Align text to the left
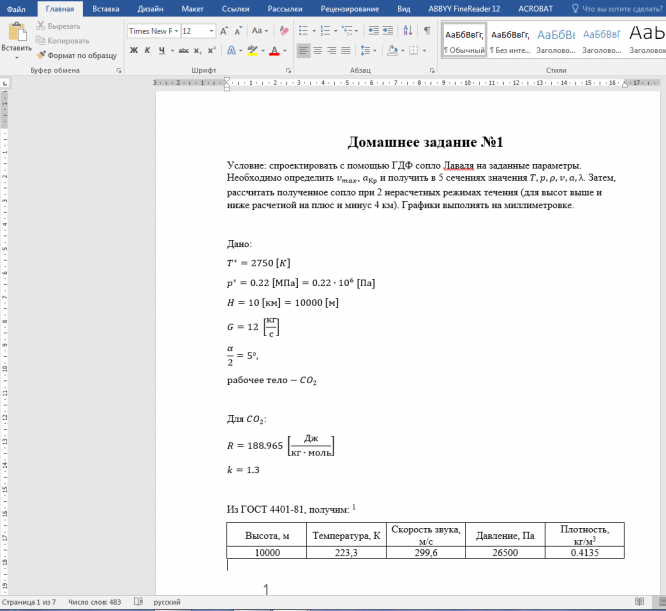 click(303, 51)
